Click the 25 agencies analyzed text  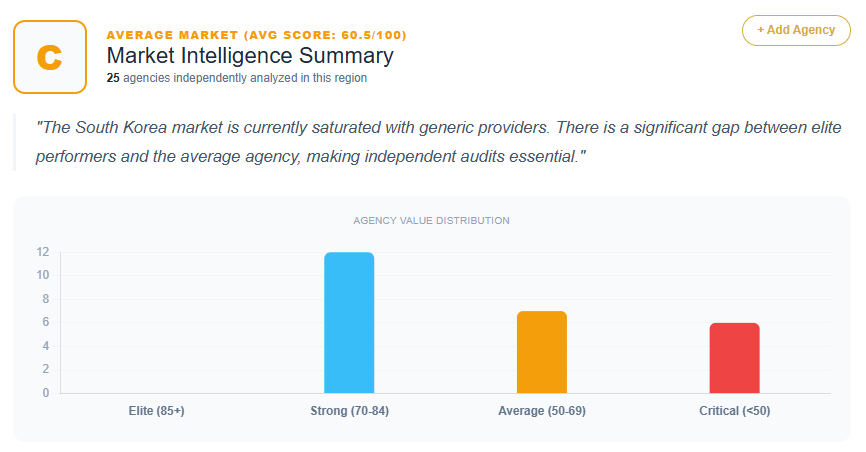(x=237, y=78)
